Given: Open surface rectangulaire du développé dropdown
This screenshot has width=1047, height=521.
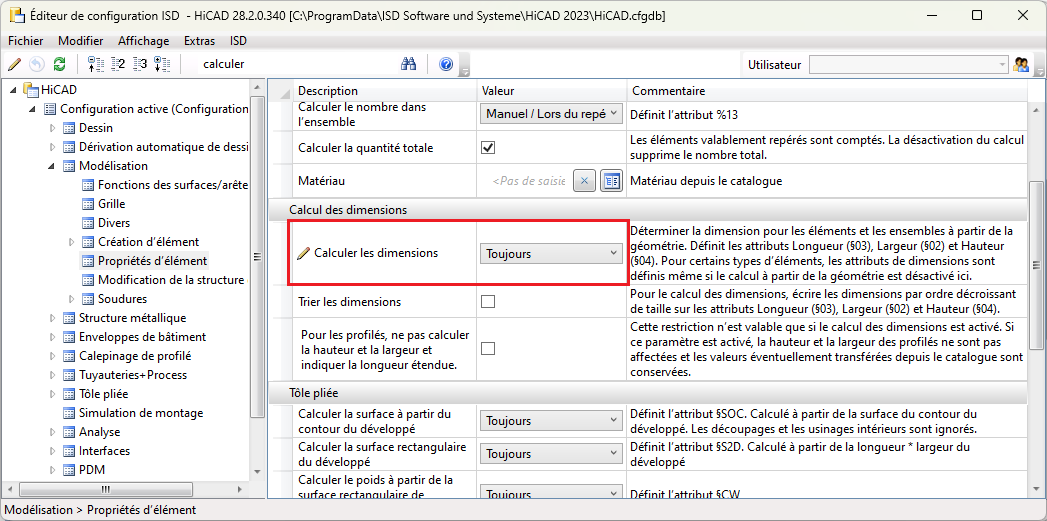Looking at the screenshot, I should point(551,454).
